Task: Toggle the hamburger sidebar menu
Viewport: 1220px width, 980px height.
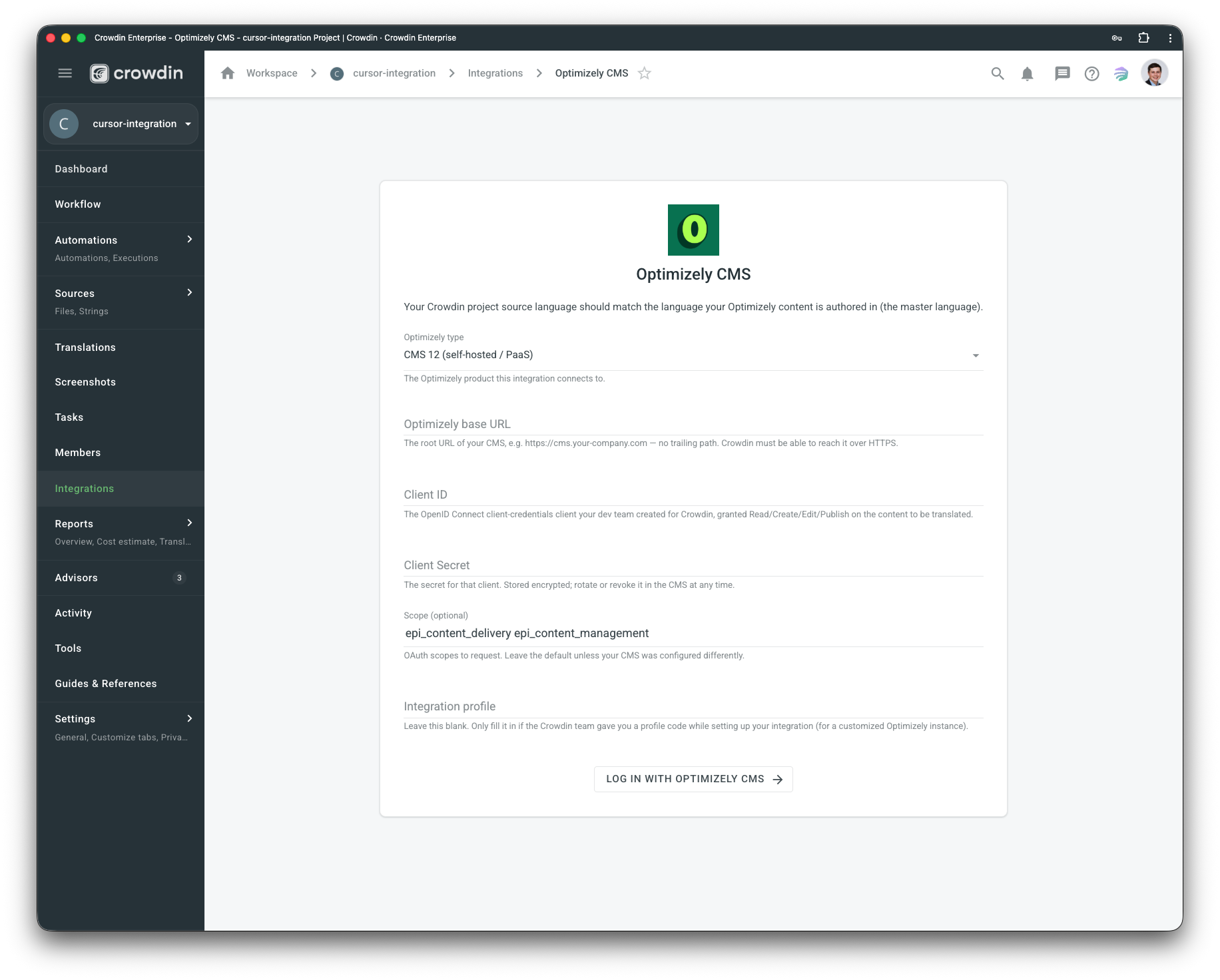Action: 65,73
